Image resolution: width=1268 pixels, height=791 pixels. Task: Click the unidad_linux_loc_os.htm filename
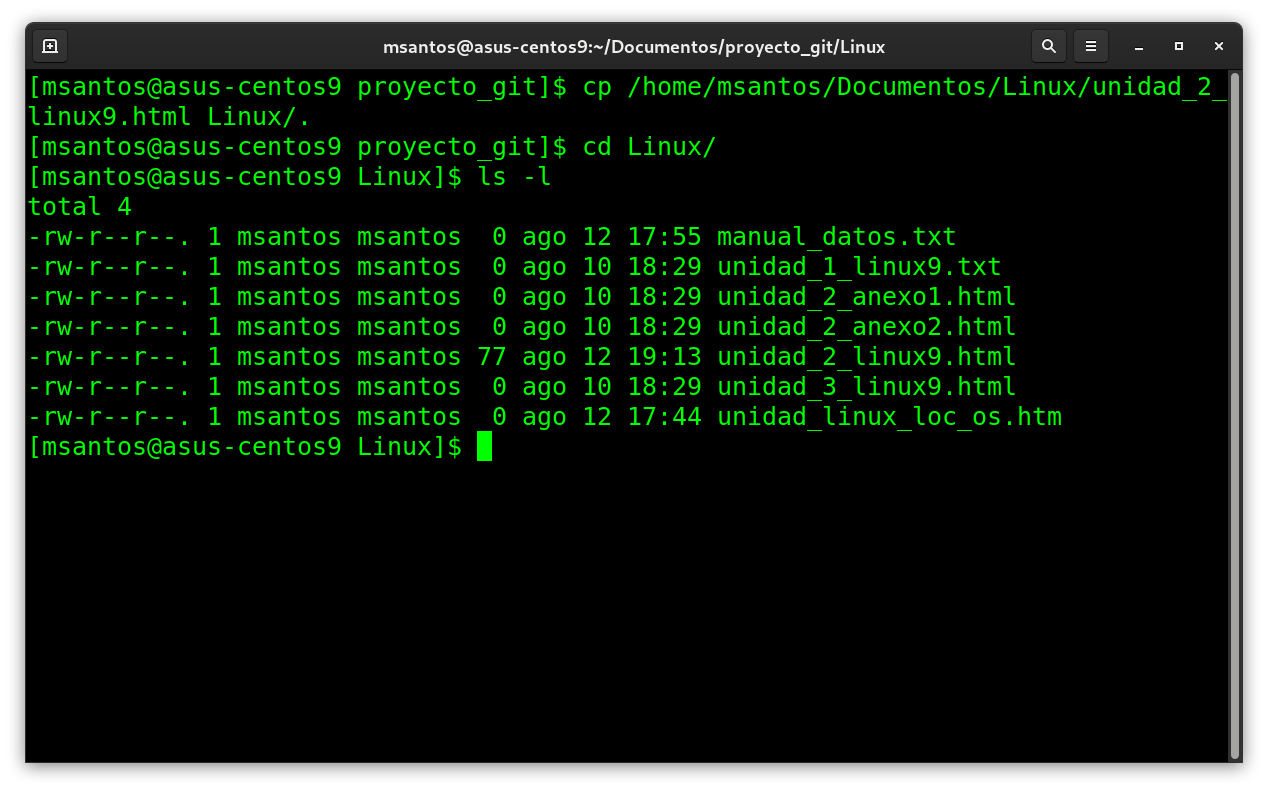[x=889, y=417]
